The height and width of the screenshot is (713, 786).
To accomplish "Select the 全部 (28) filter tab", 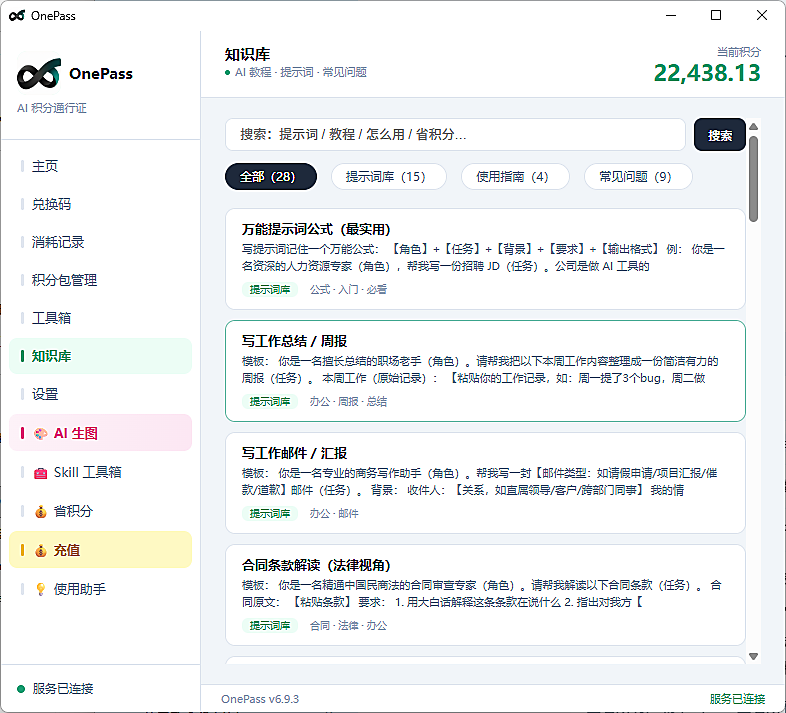I will click(x=271, y=176).
